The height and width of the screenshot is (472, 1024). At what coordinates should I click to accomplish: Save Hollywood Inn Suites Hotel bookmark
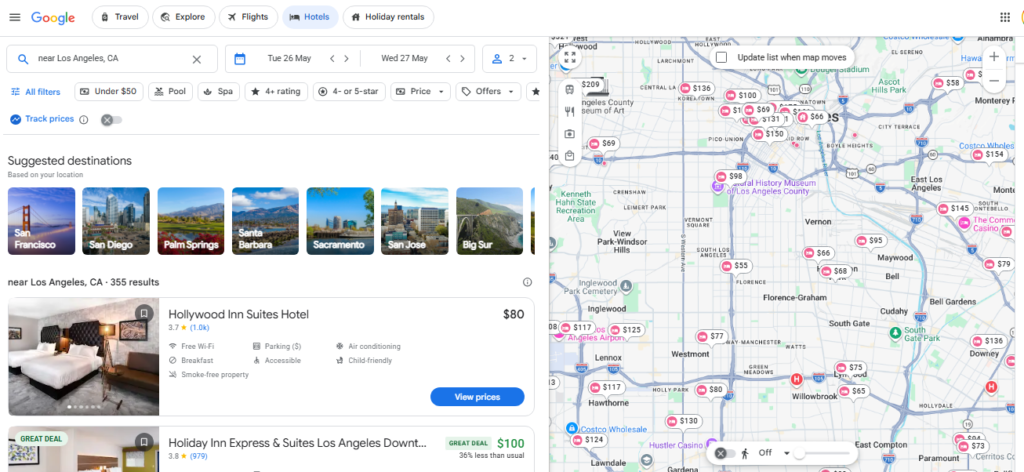point(144,313)
